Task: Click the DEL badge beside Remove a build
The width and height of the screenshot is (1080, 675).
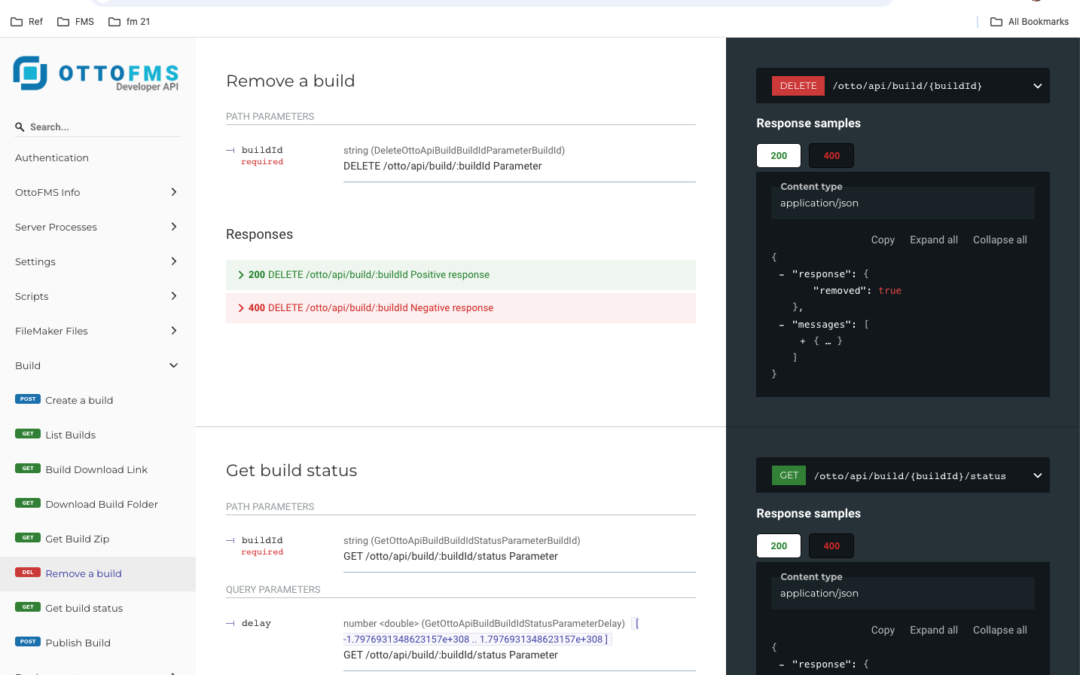Action: click(28, 572)
